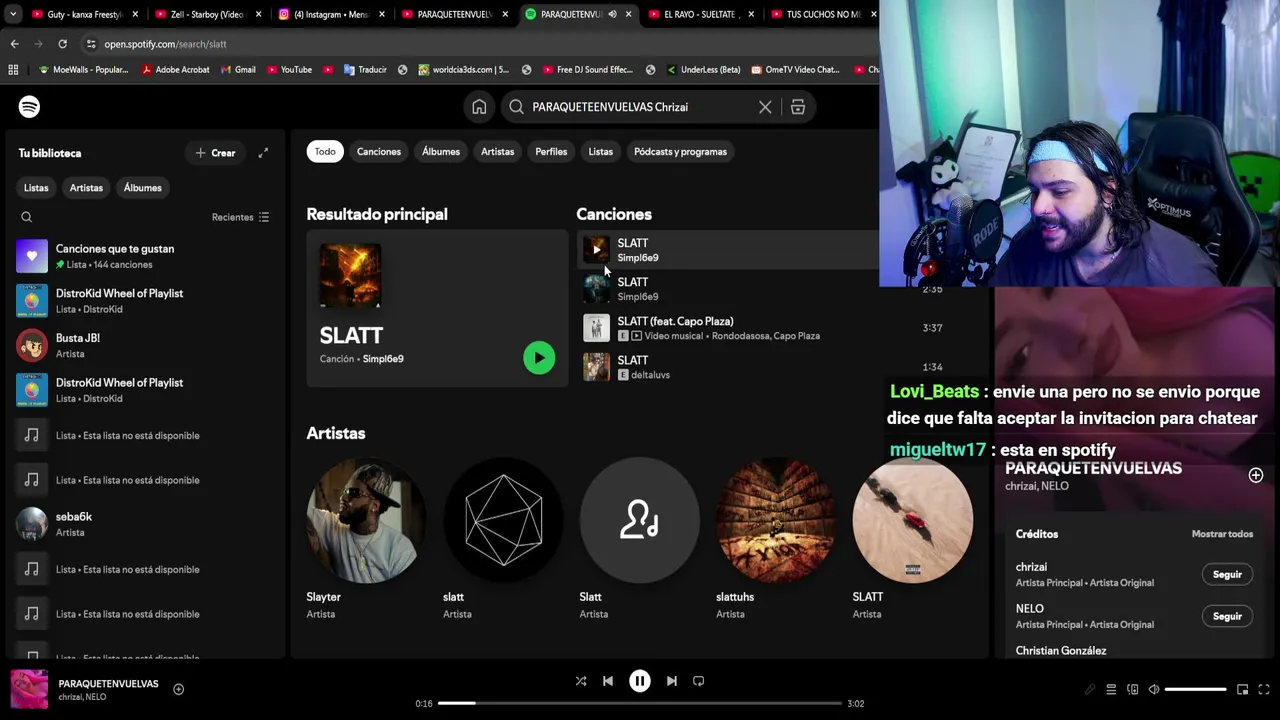
Task: Expand Tu biblioteca with the arrows icon
Action: tap(263, 153)
